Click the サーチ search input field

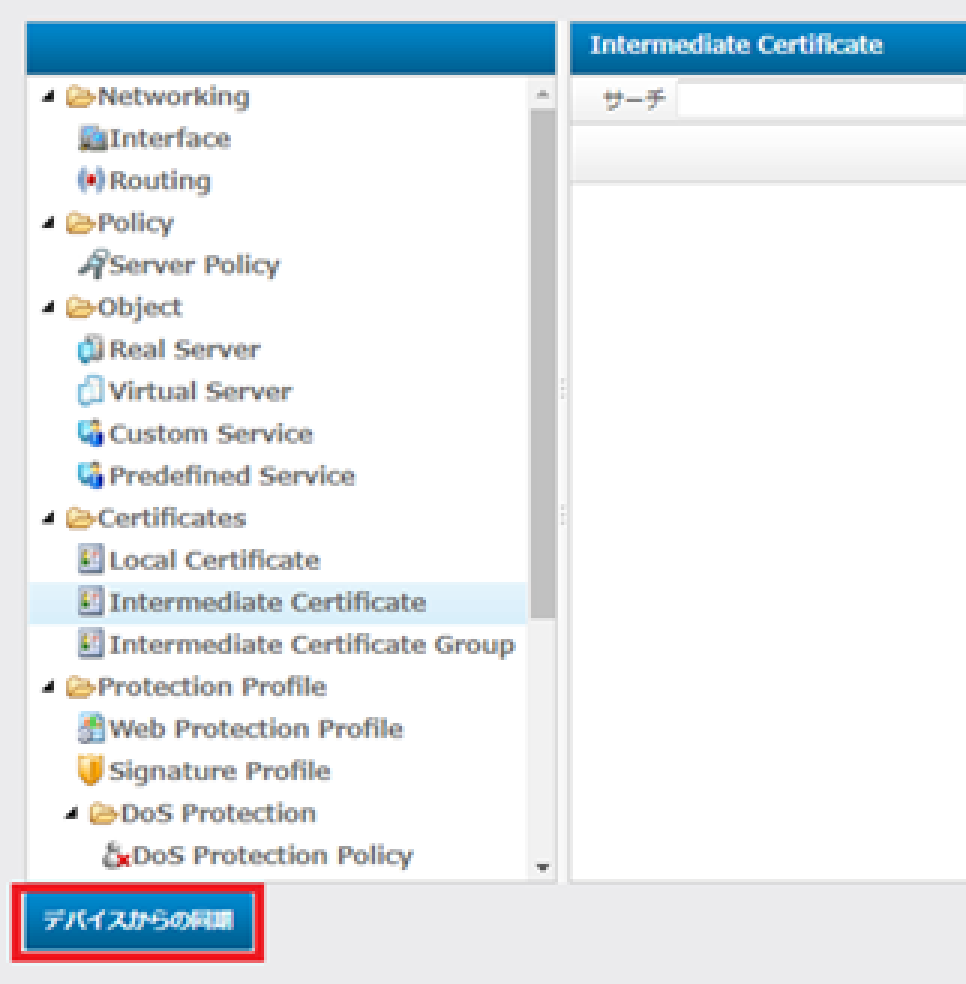[x=820, y=100]
